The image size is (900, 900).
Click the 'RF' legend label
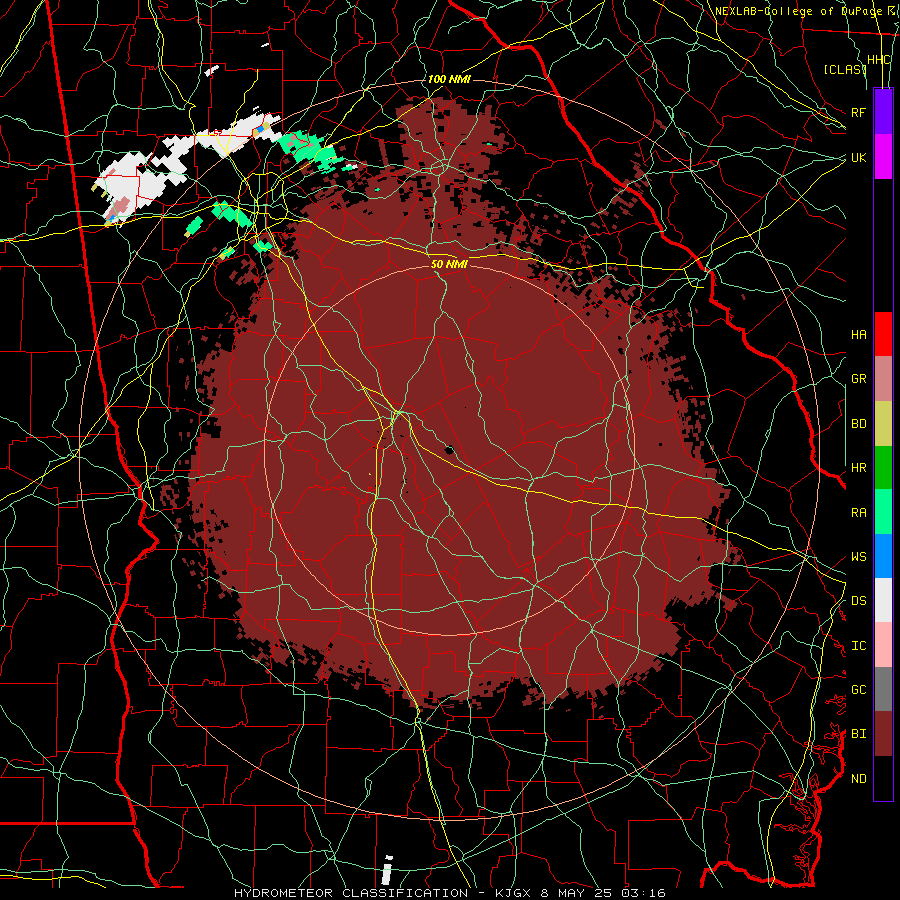[858, 112]
